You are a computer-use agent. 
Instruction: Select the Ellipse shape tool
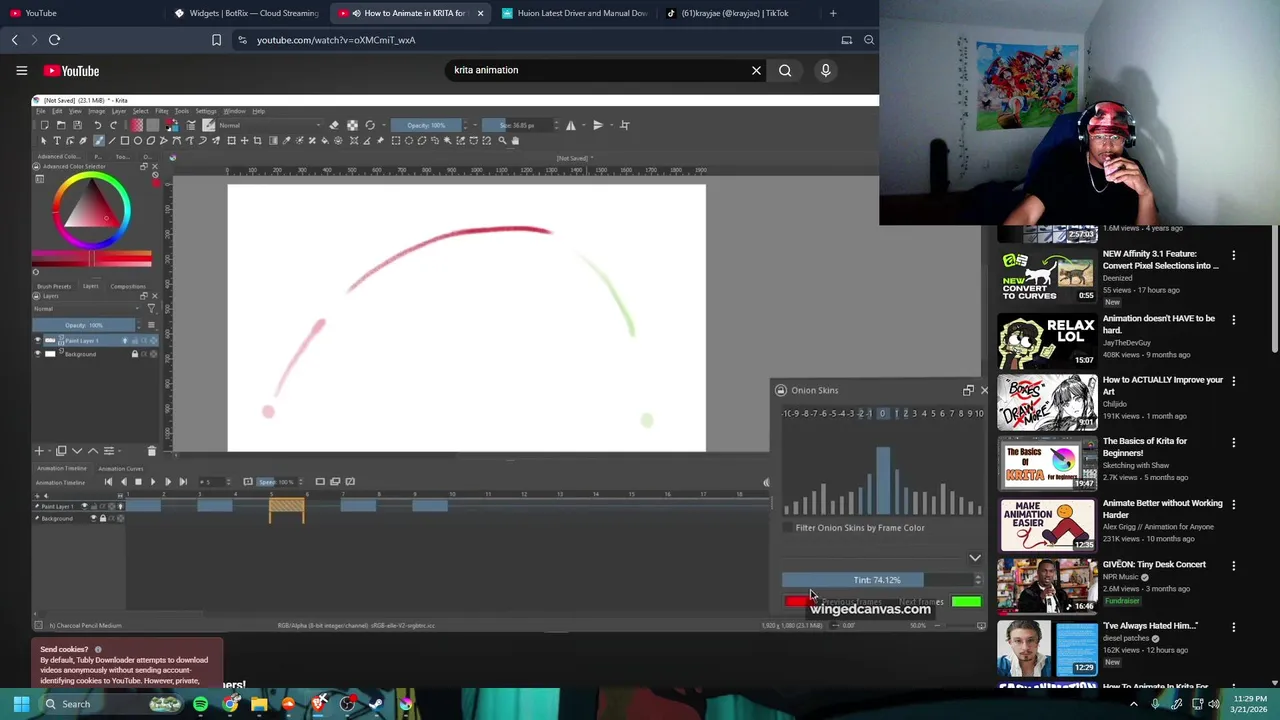(138, 141)
